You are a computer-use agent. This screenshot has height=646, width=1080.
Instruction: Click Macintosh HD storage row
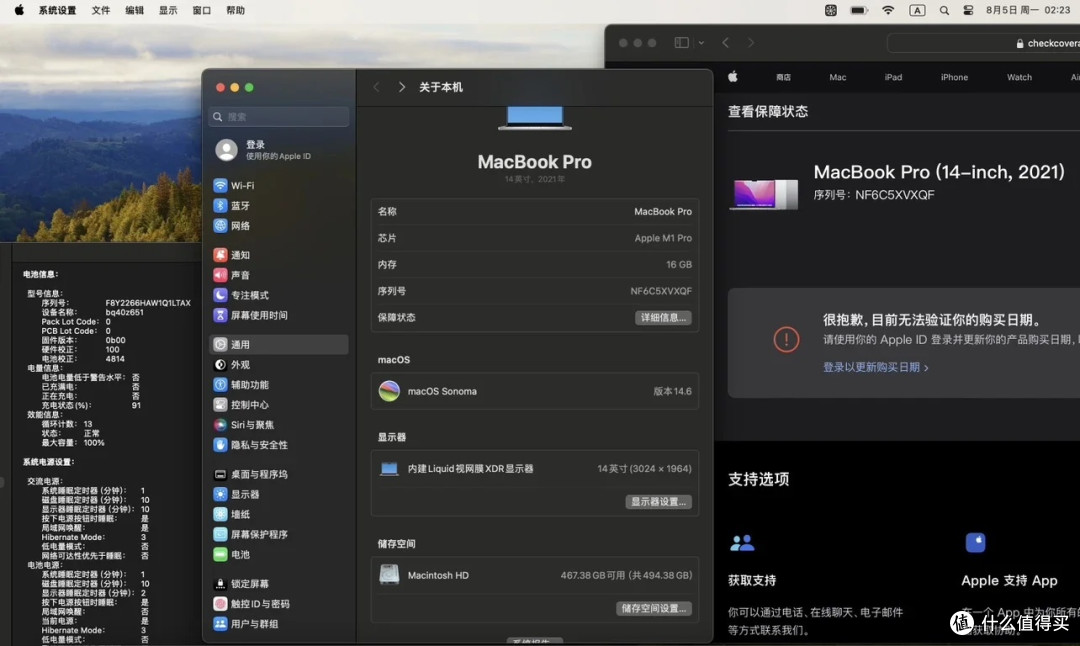[x=535, y=575]
